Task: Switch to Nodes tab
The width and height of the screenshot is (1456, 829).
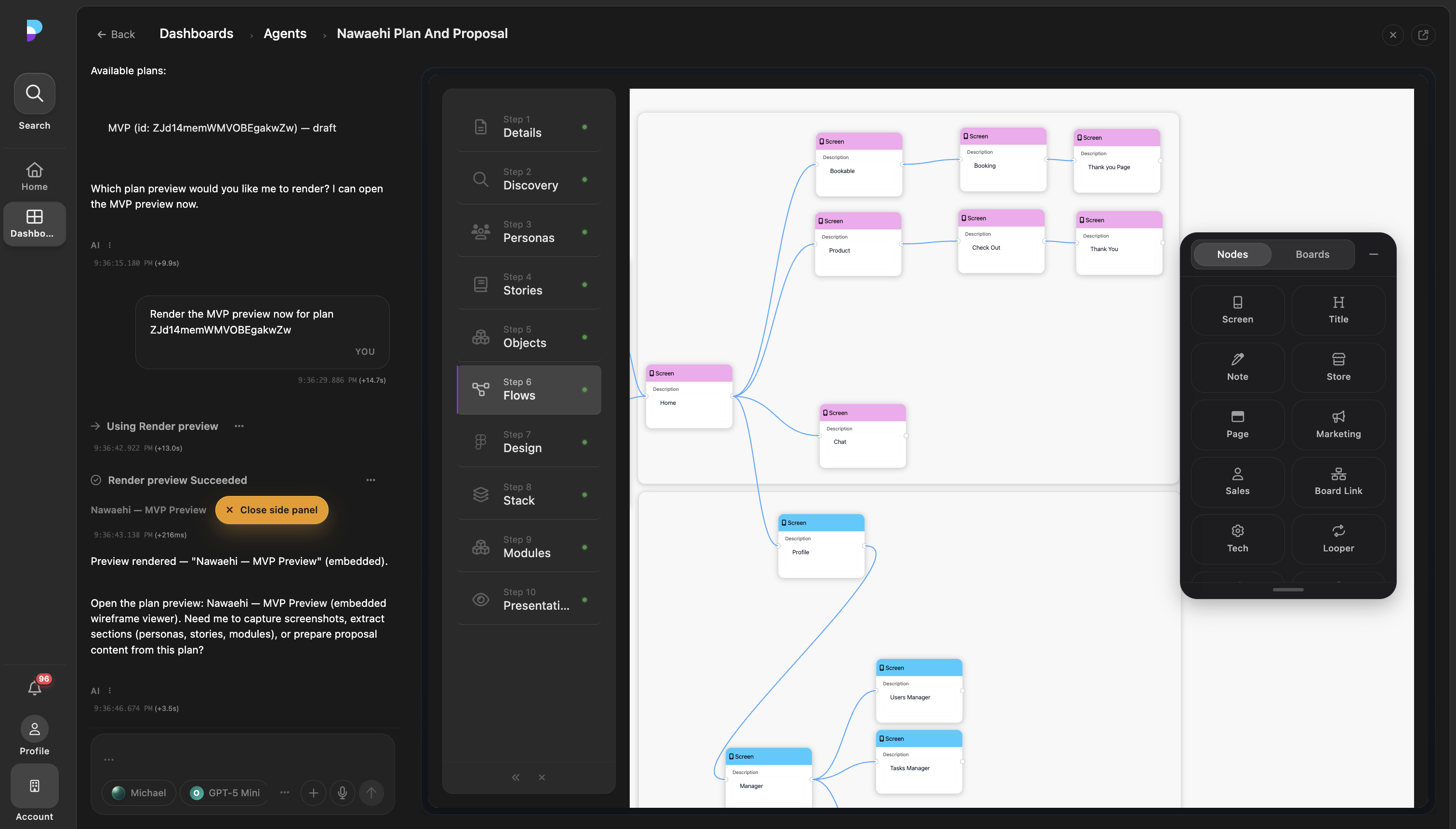Action: (x=1232, y=254)
